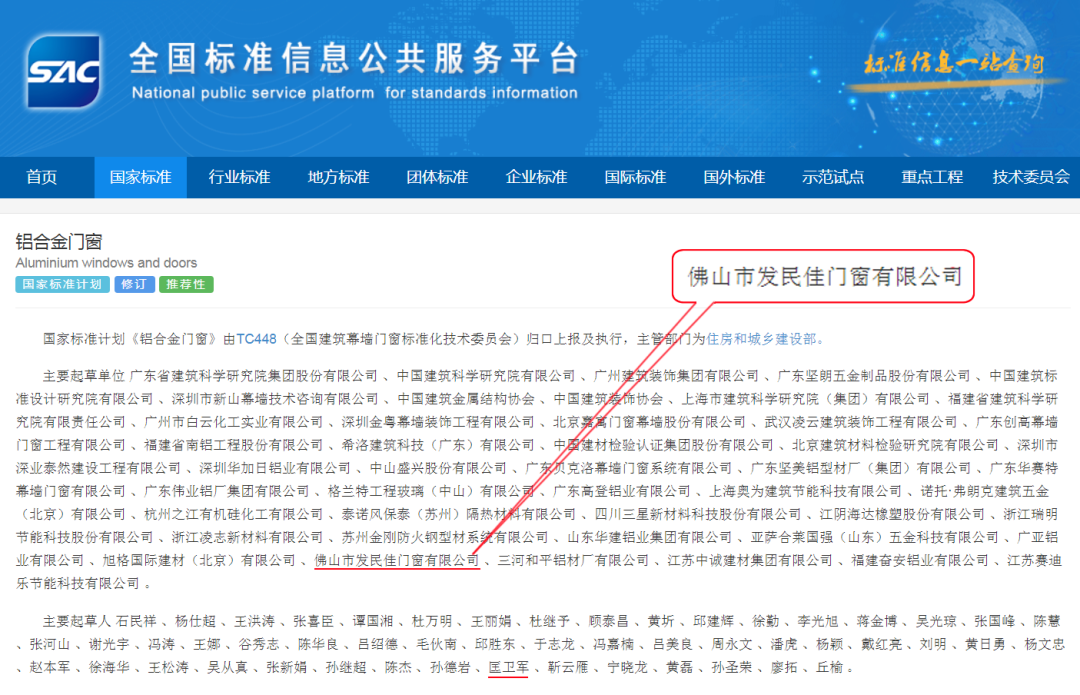Switch to the 重点工程 tab
This screenshot has width=1080, height=695.
(x=930, y=177)
